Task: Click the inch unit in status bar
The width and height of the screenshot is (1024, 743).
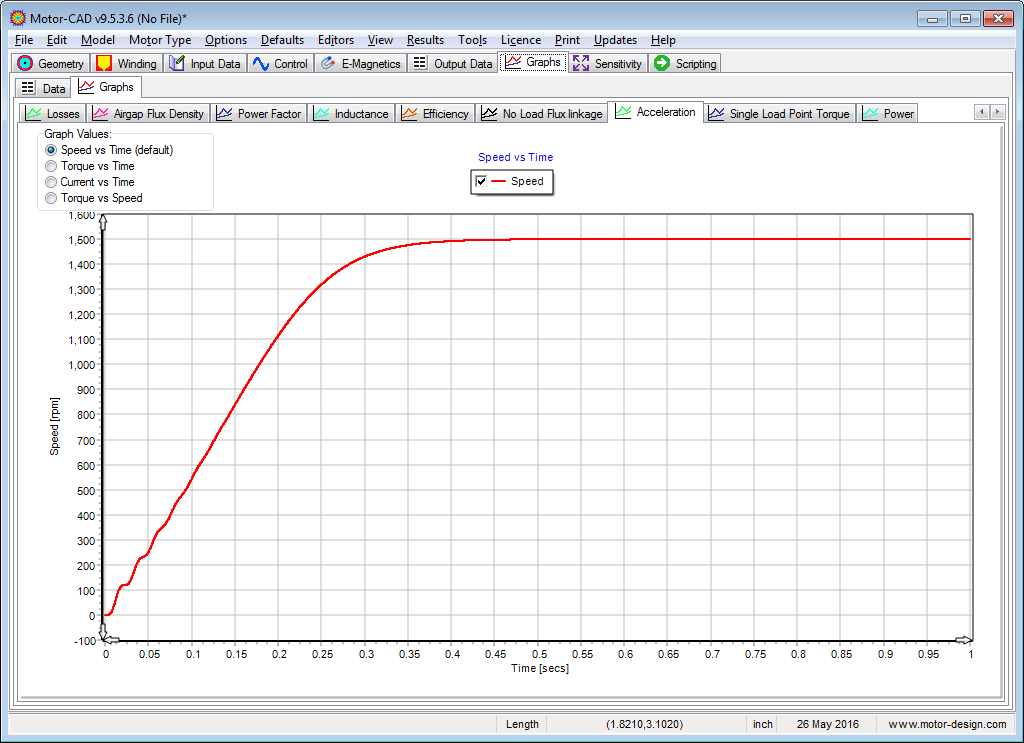Action: coord(762,724)
